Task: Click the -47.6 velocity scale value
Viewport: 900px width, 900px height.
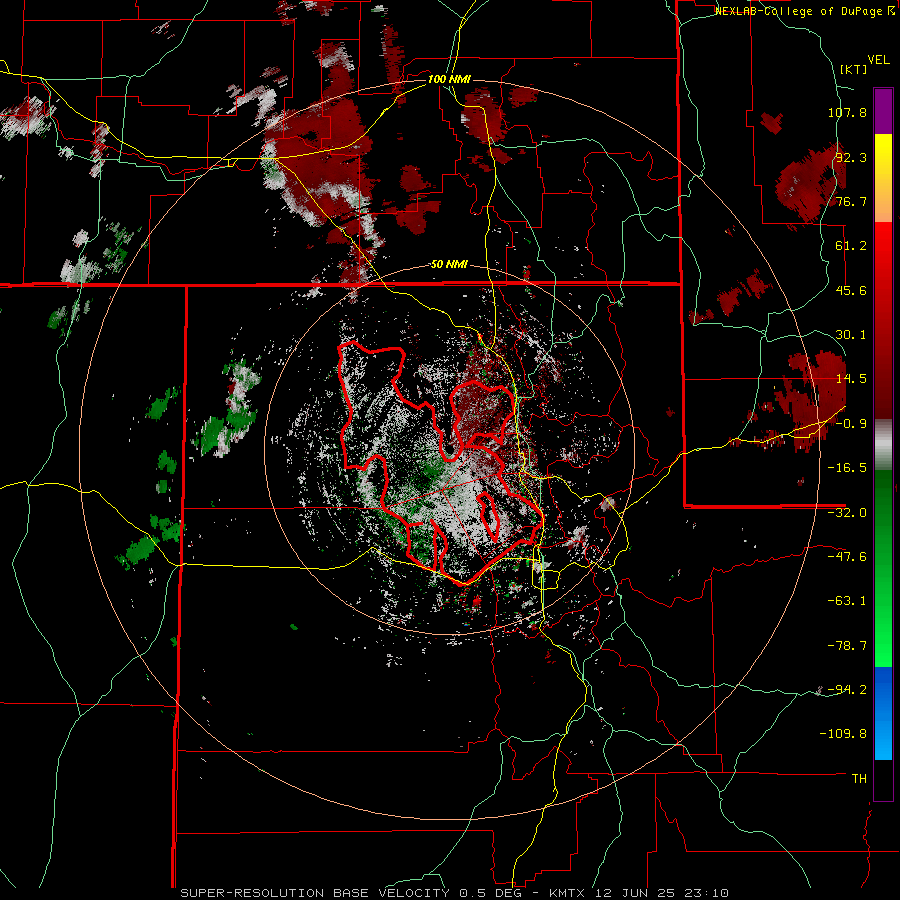Action: point(847,557)
